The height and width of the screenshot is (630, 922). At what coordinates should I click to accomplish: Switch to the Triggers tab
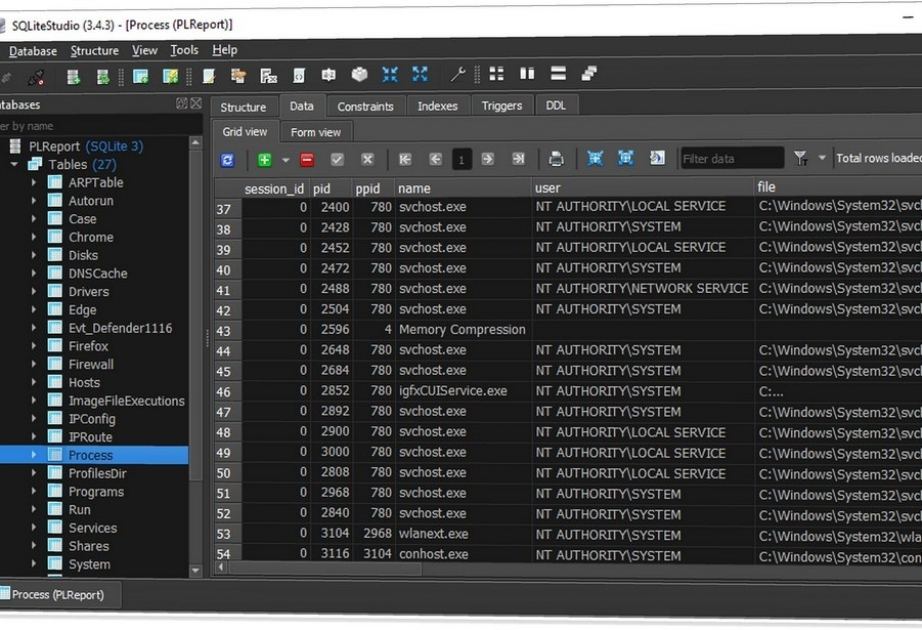[x=502, y=105]
